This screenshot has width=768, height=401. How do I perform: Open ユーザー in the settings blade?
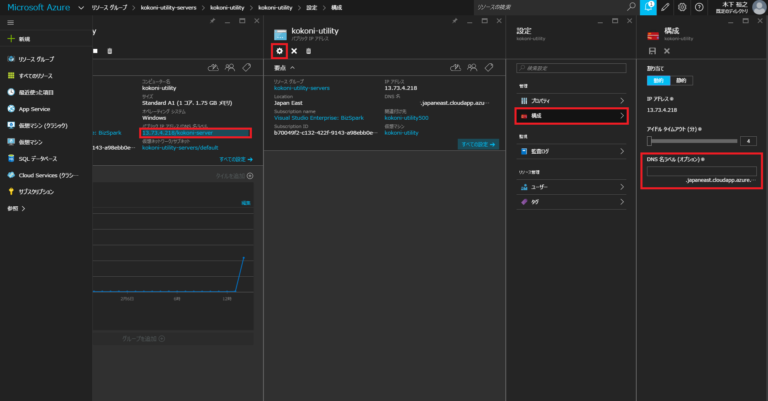[571, 187]
